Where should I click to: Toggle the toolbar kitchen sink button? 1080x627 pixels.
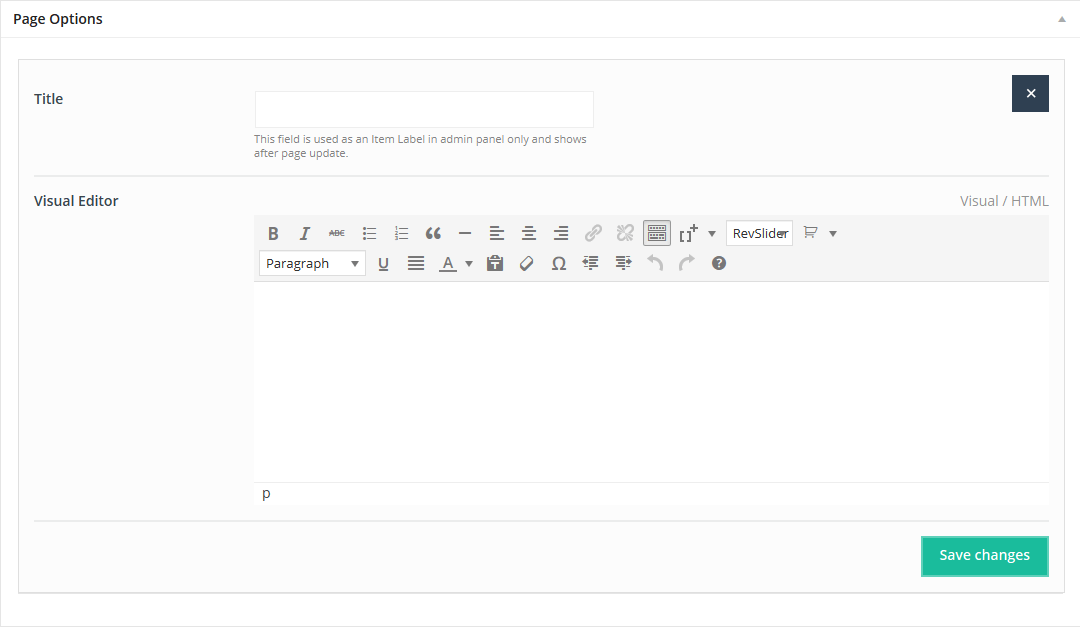(657, 233)
